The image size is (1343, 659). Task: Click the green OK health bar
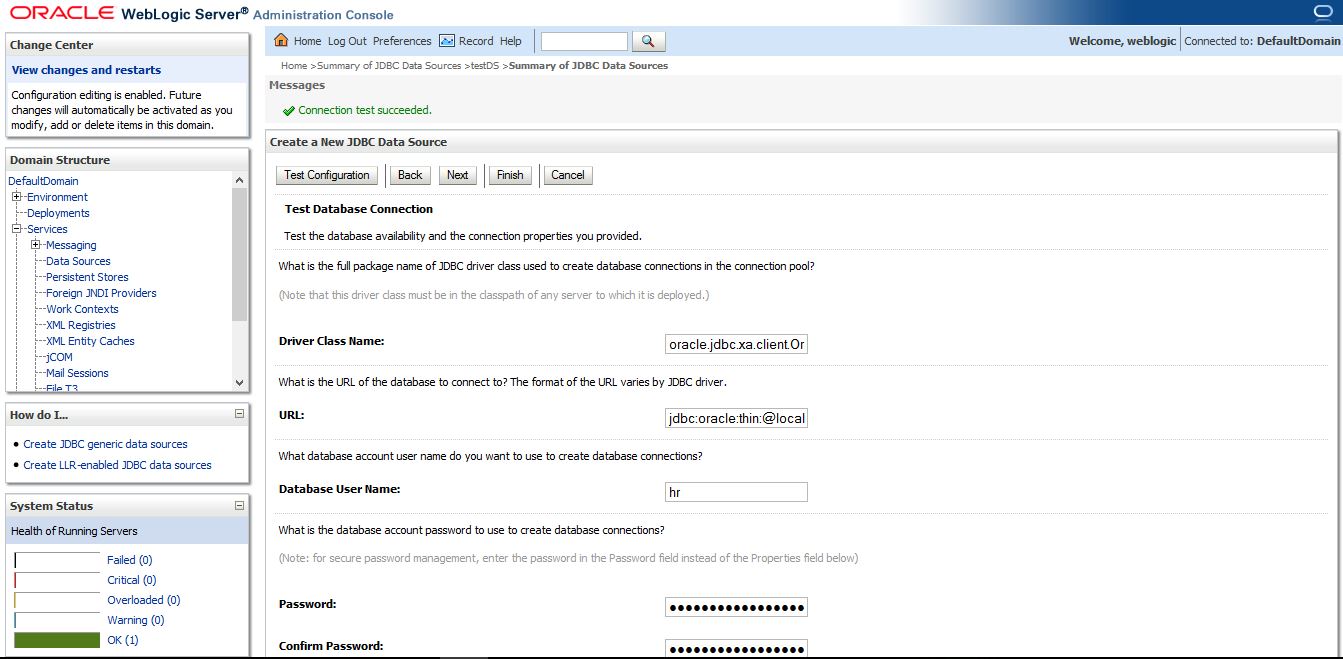57,640
